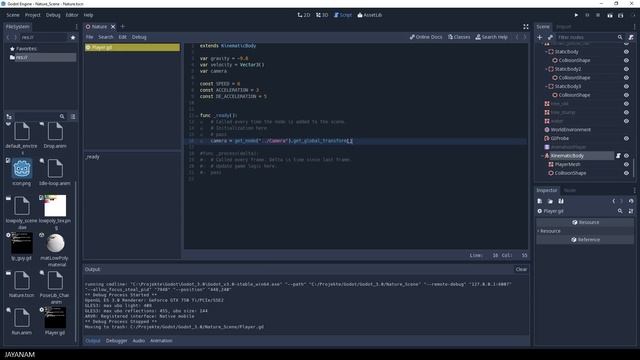Close the Nature scene tab
Viewport: 640px width, 360px height.
(113, 27)
